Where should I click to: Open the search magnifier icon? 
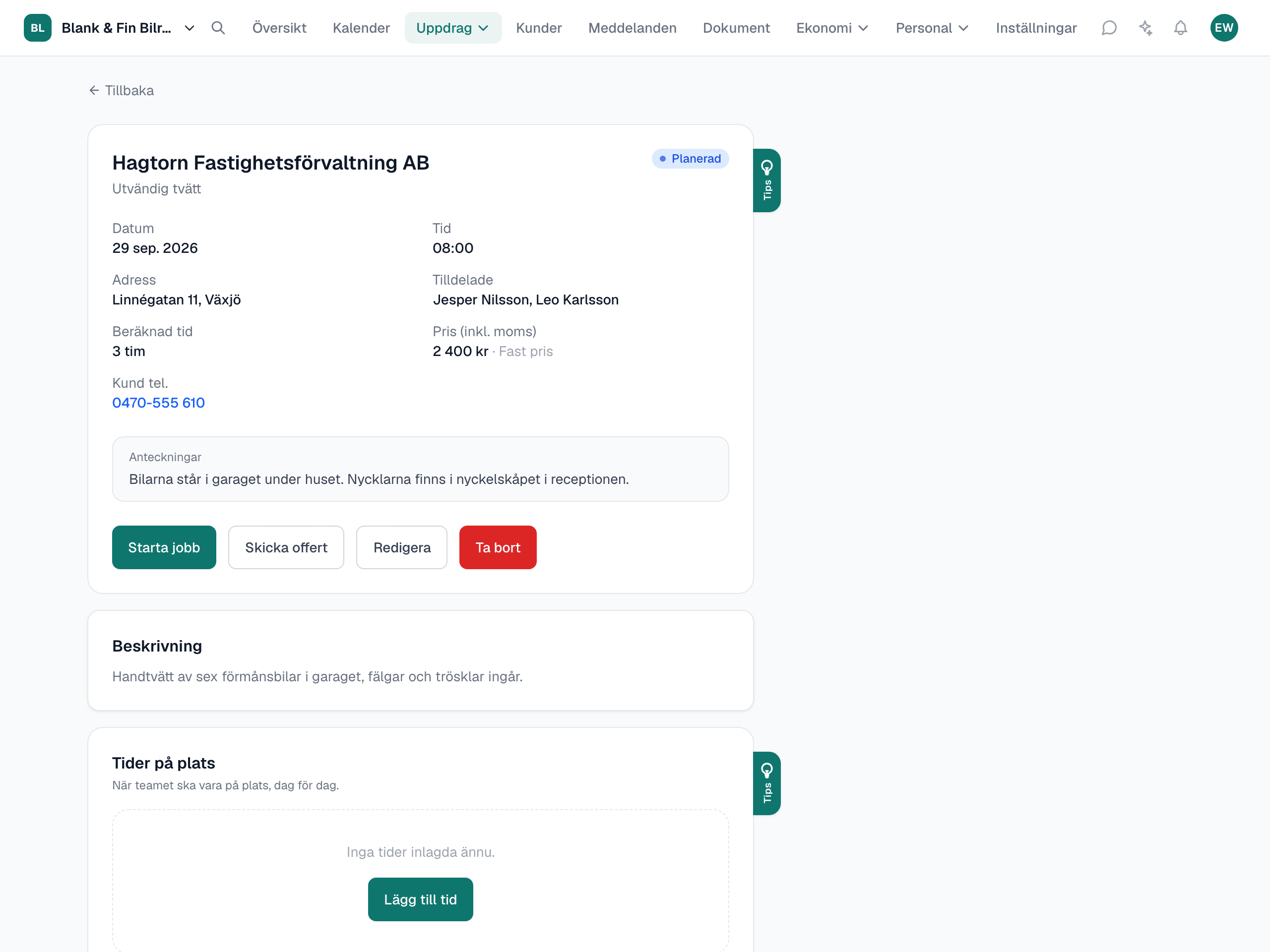tap(218, 28)
